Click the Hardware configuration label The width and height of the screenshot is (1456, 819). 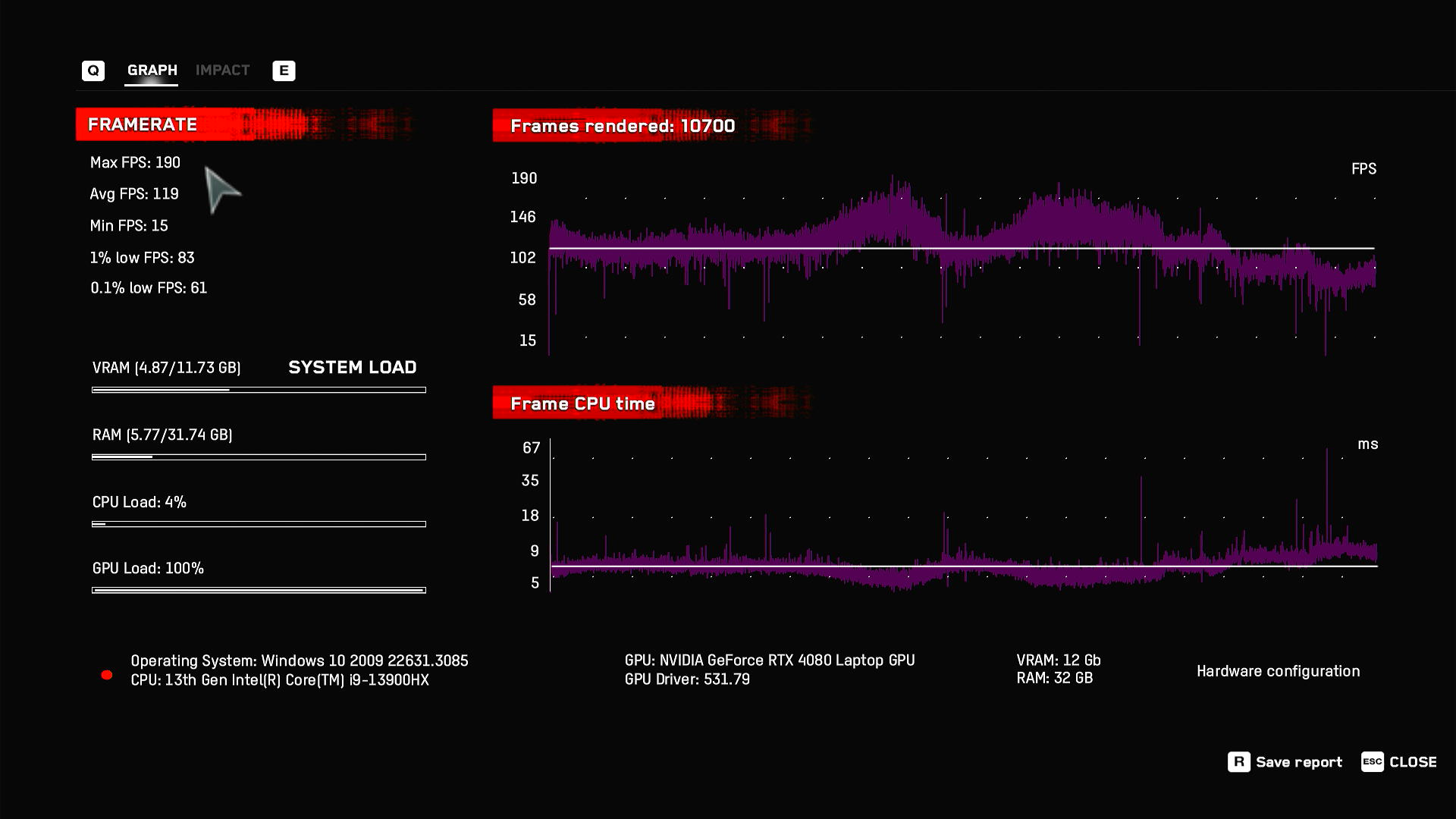point(1278,671)
